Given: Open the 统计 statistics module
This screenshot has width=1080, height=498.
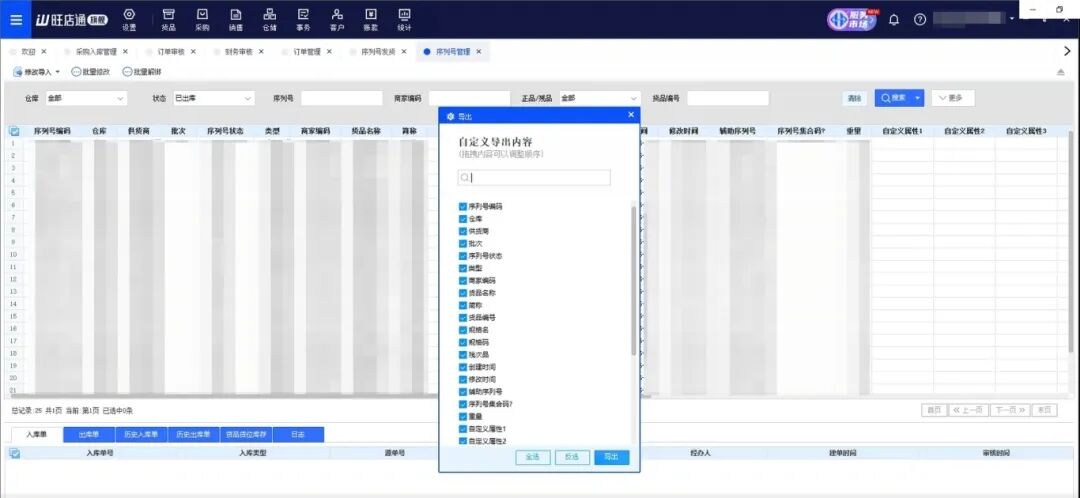Looking at the screenshot, I should [404, 21].
